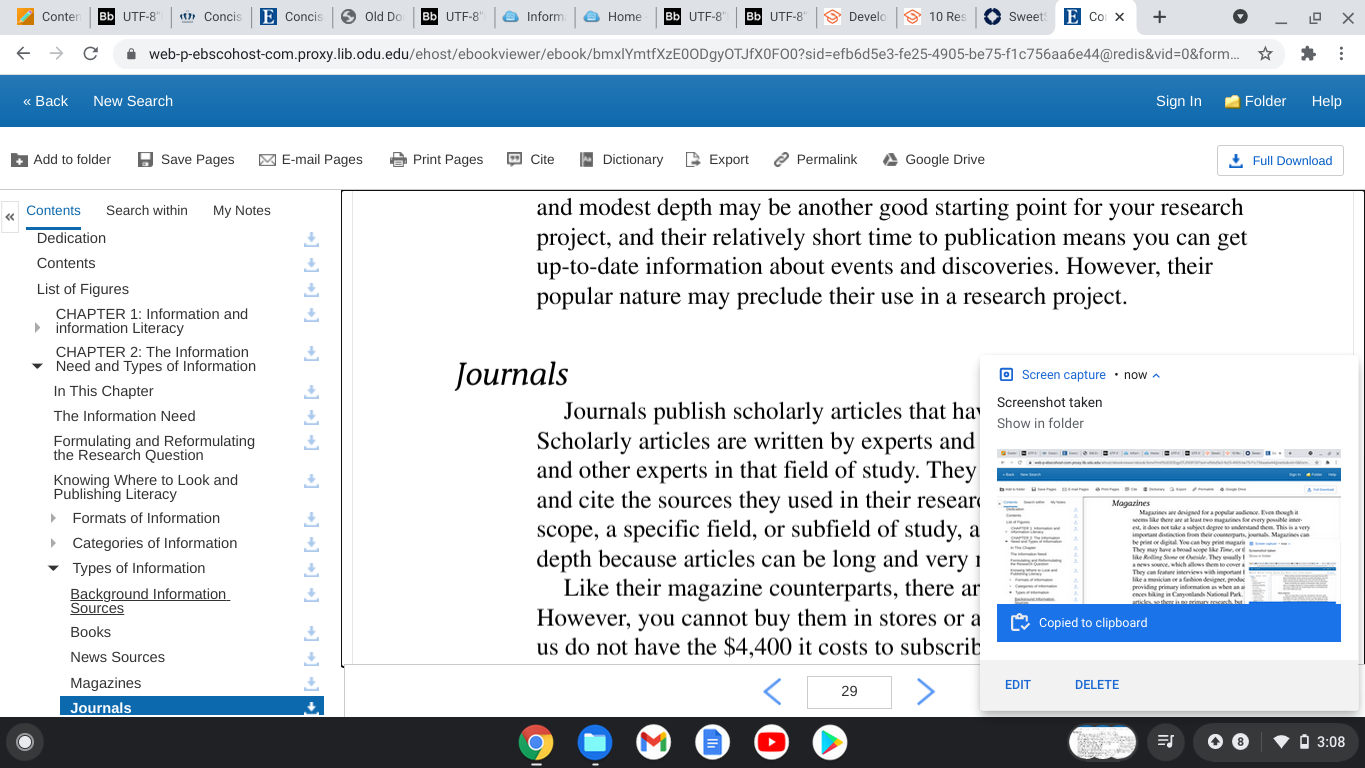Download the Magazines section

(x=312, y=684)
